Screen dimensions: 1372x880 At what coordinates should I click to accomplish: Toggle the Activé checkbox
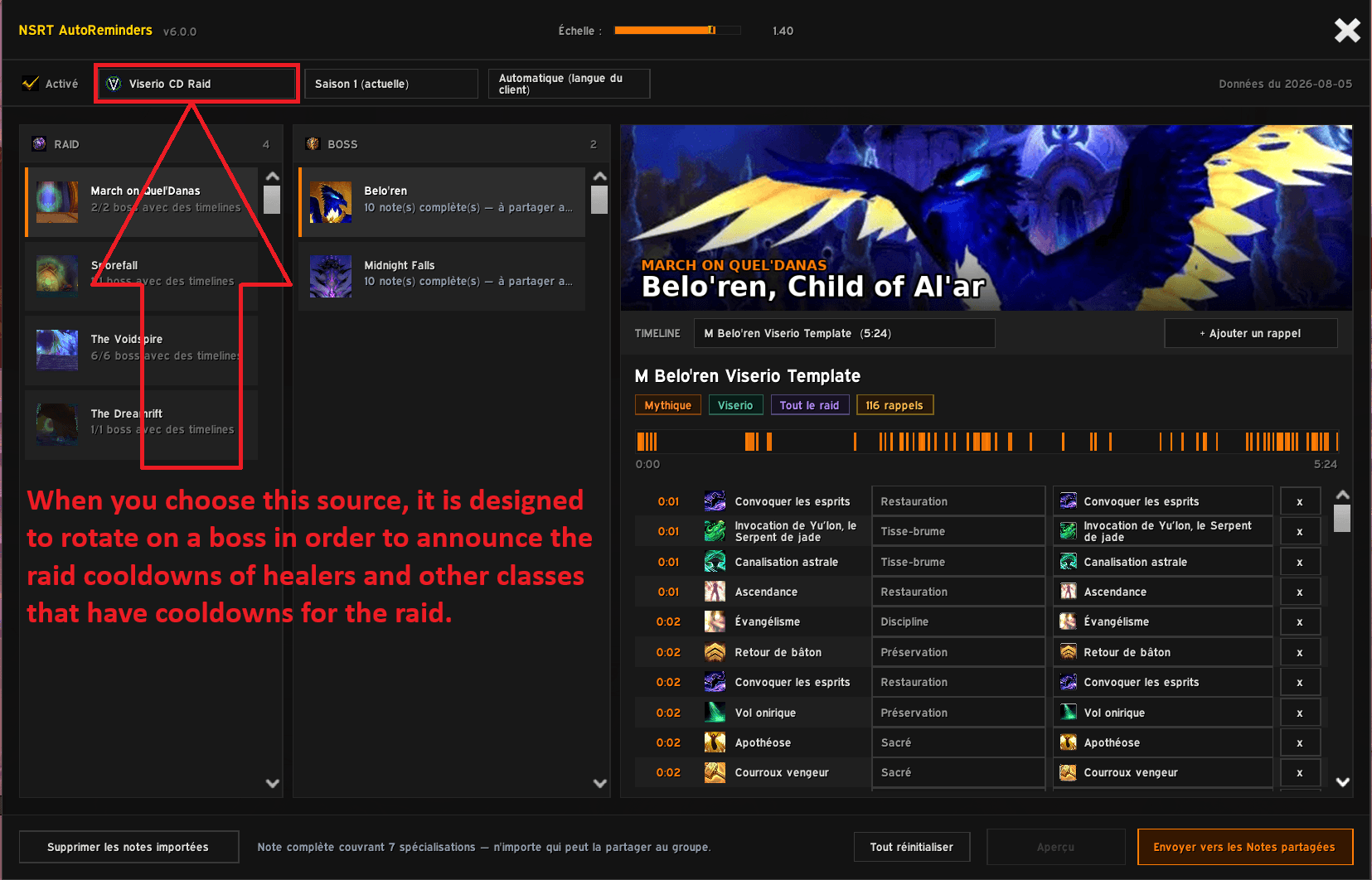coord(31,84)
